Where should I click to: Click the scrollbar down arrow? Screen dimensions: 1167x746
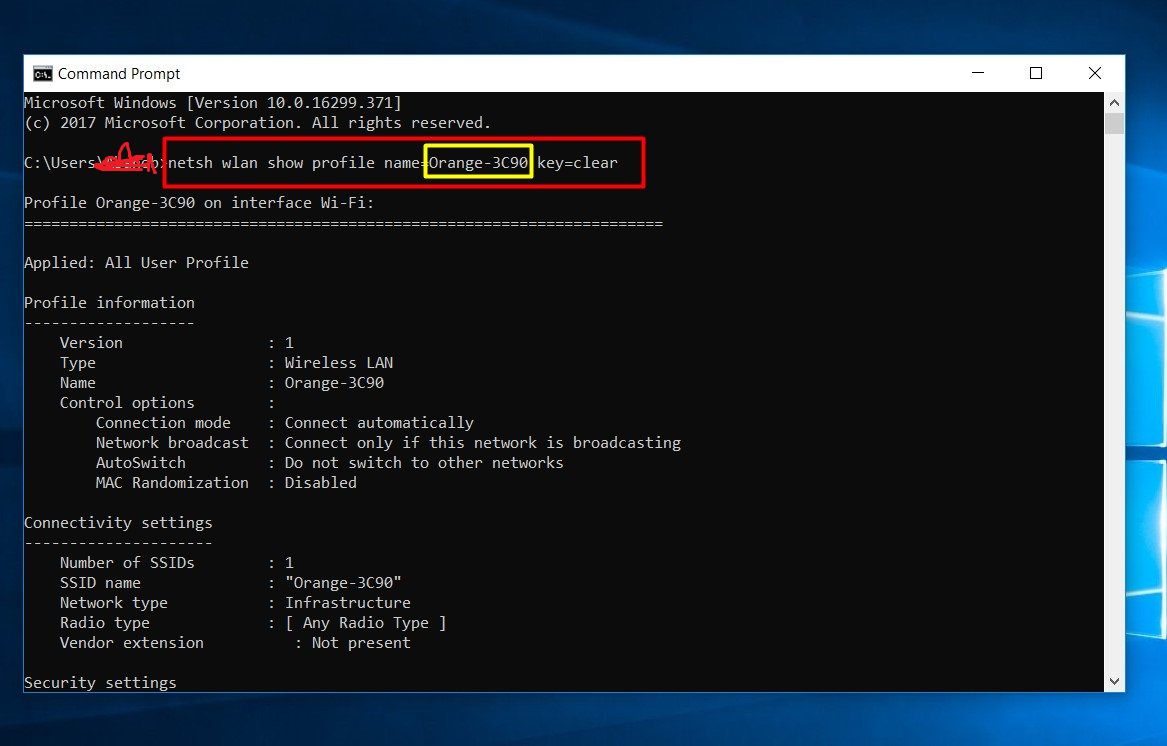[x=1114, y=681]
